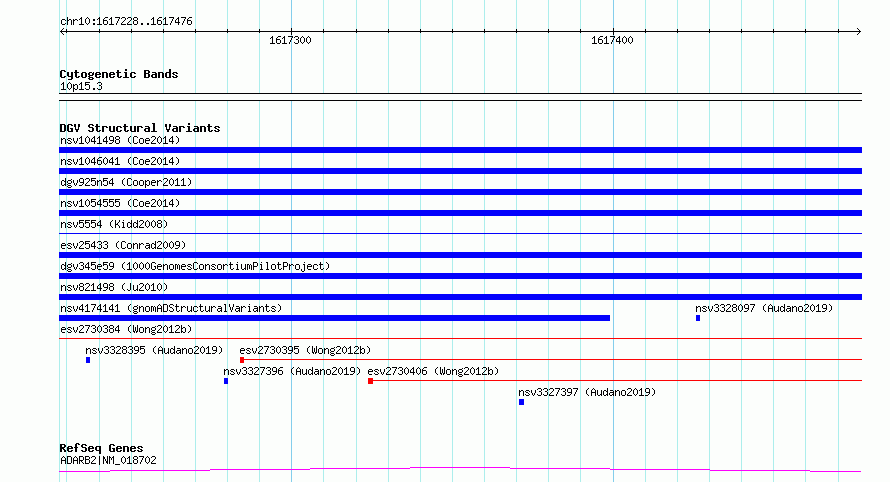
Task: Click the blue bar for dgv925n54
Action: [460, 192]
